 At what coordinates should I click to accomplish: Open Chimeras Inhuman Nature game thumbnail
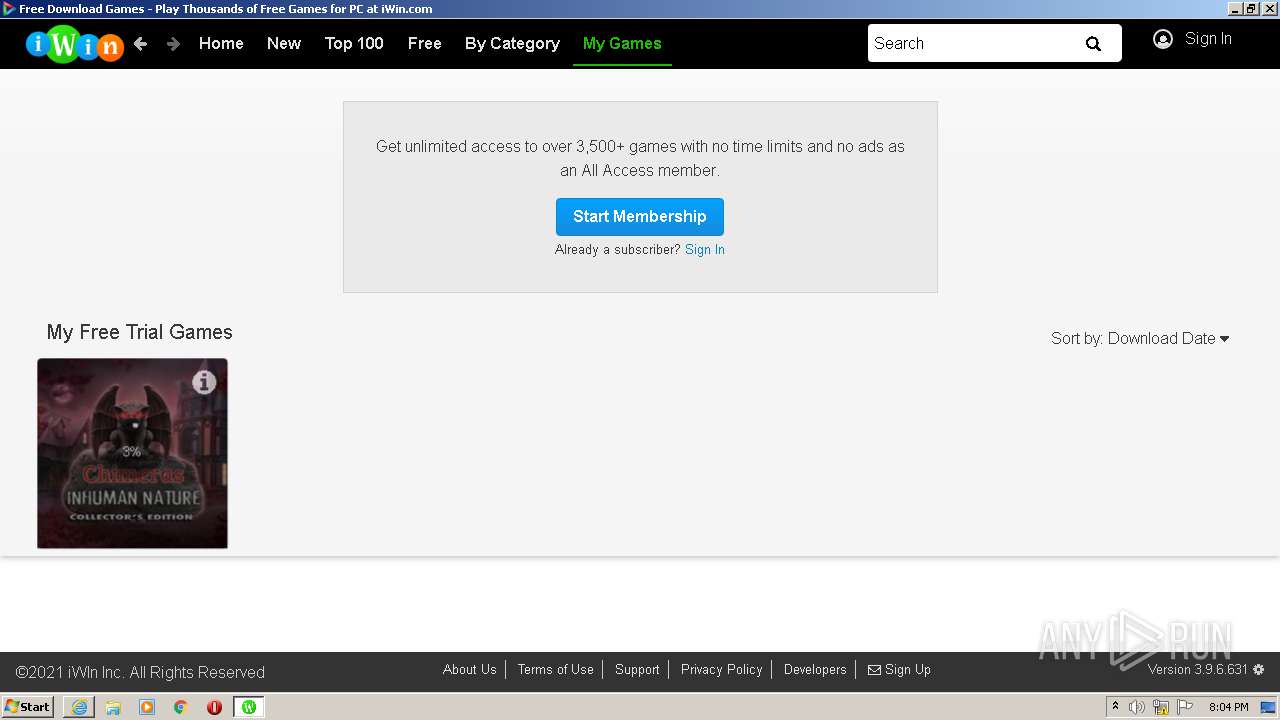(x=132, y=453)
